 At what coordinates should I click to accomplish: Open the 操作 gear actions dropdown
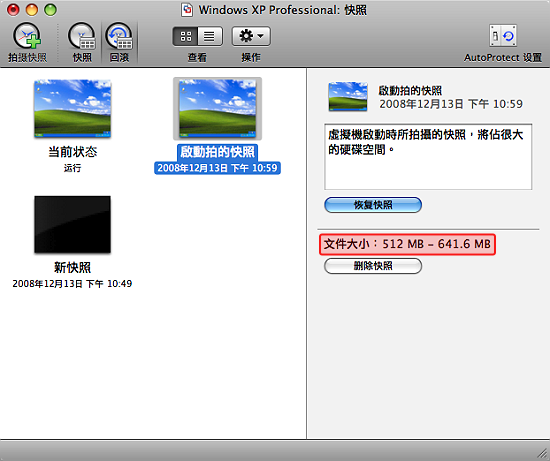[251, 36]
